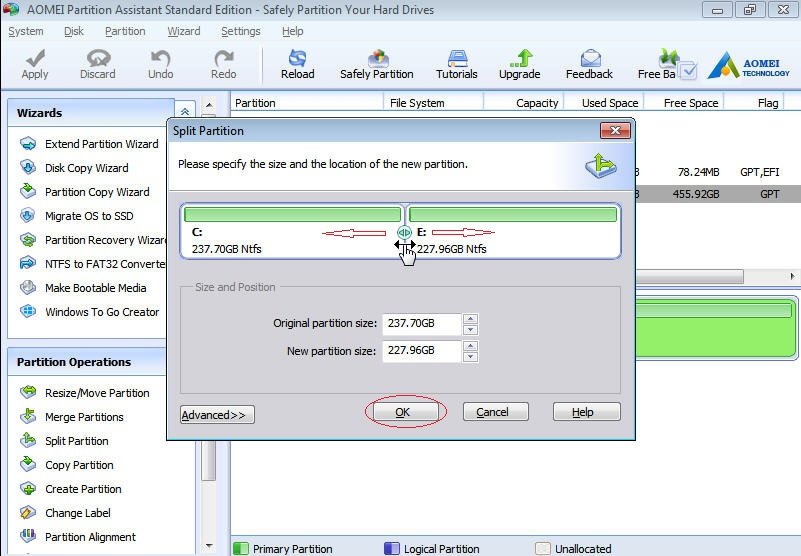
Task: Sort by Flag column header
Action: point(754,103)
